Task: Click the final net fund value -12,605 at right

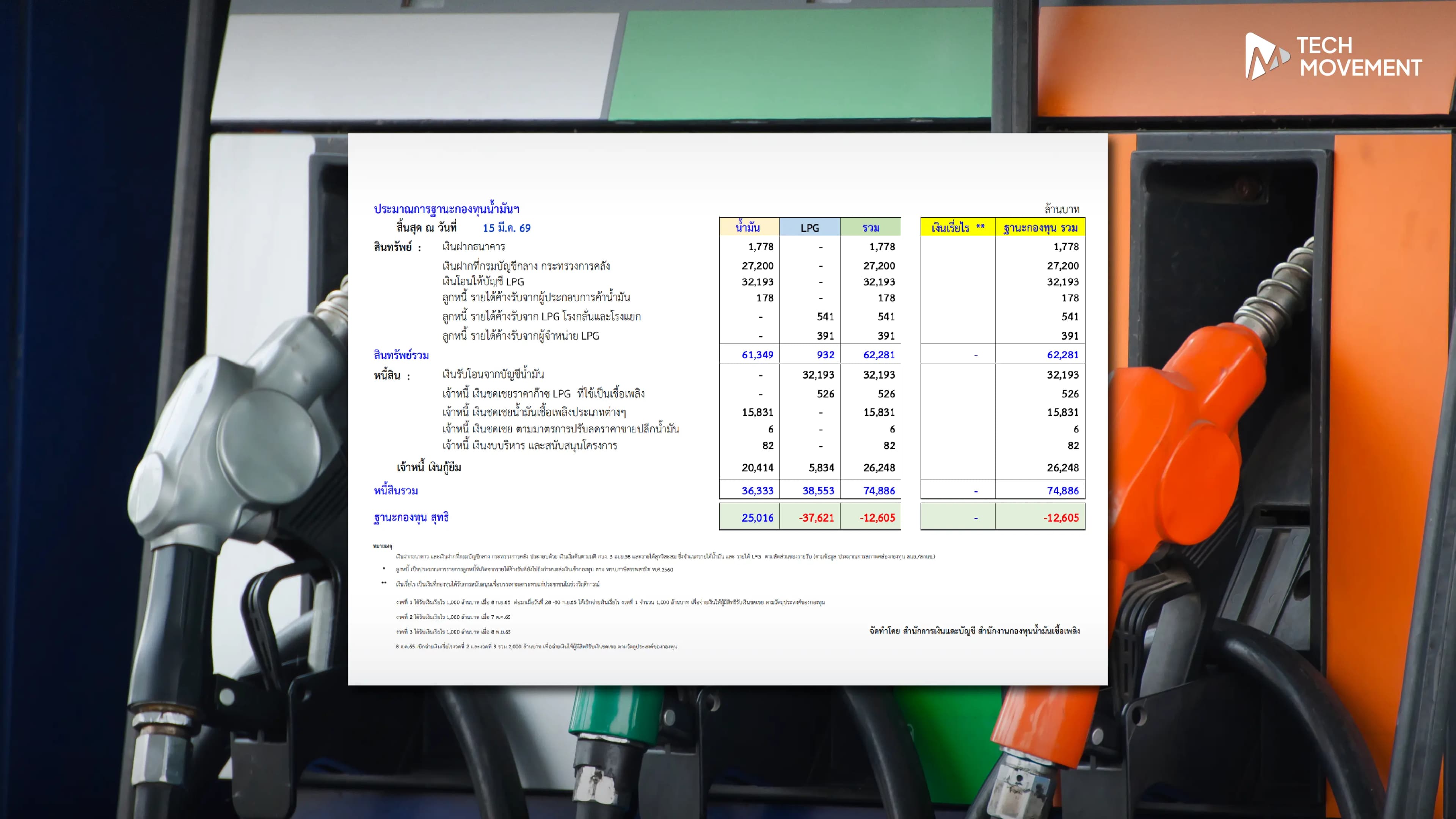Action: pyautogui.click(x=1061, y=518)
